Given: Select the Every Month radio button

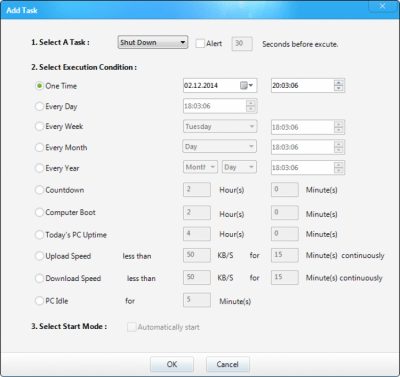Looking at the screenshot, I should pyautogui.click(x=39, y=147).
